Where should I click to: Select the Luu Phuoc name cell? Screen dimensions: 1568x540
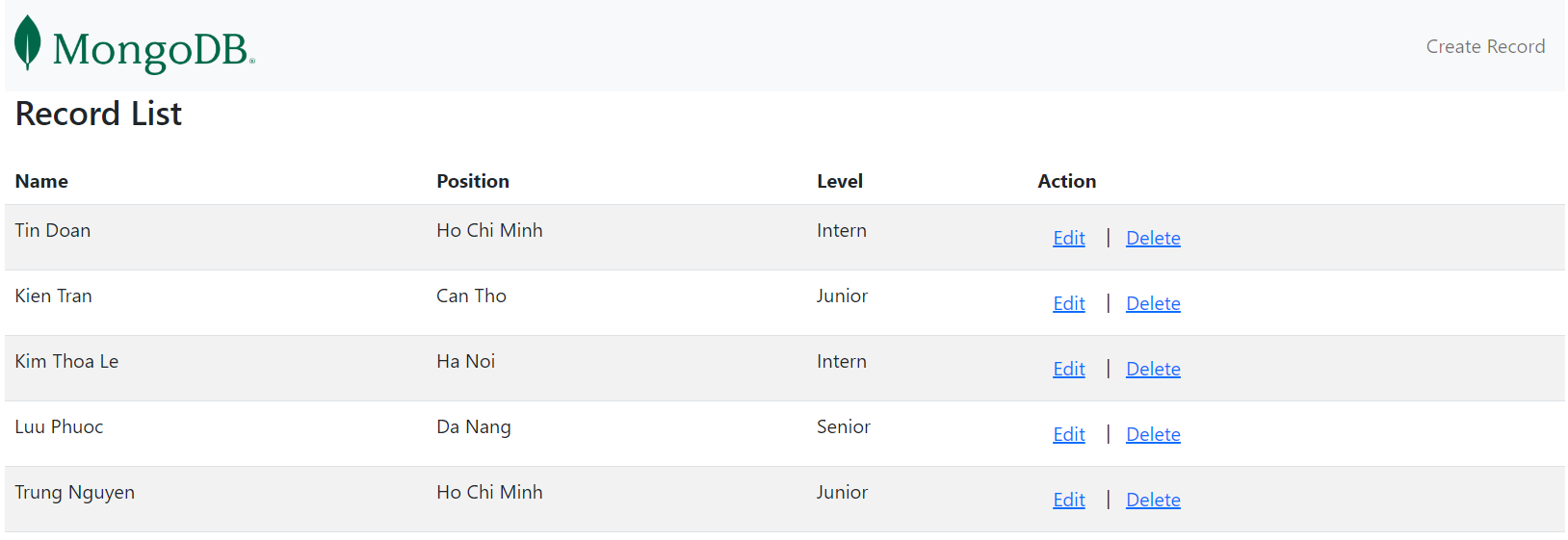tap(59, 426)
